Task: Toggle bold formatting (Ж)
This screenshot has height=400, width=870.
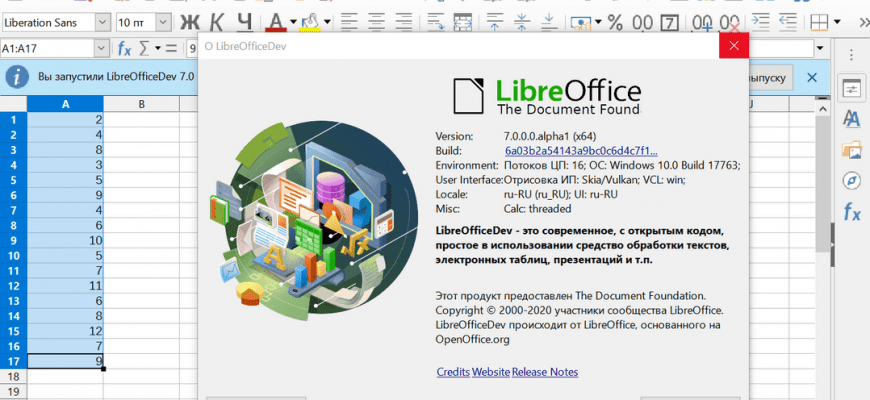Action: (x=190, y=22)
